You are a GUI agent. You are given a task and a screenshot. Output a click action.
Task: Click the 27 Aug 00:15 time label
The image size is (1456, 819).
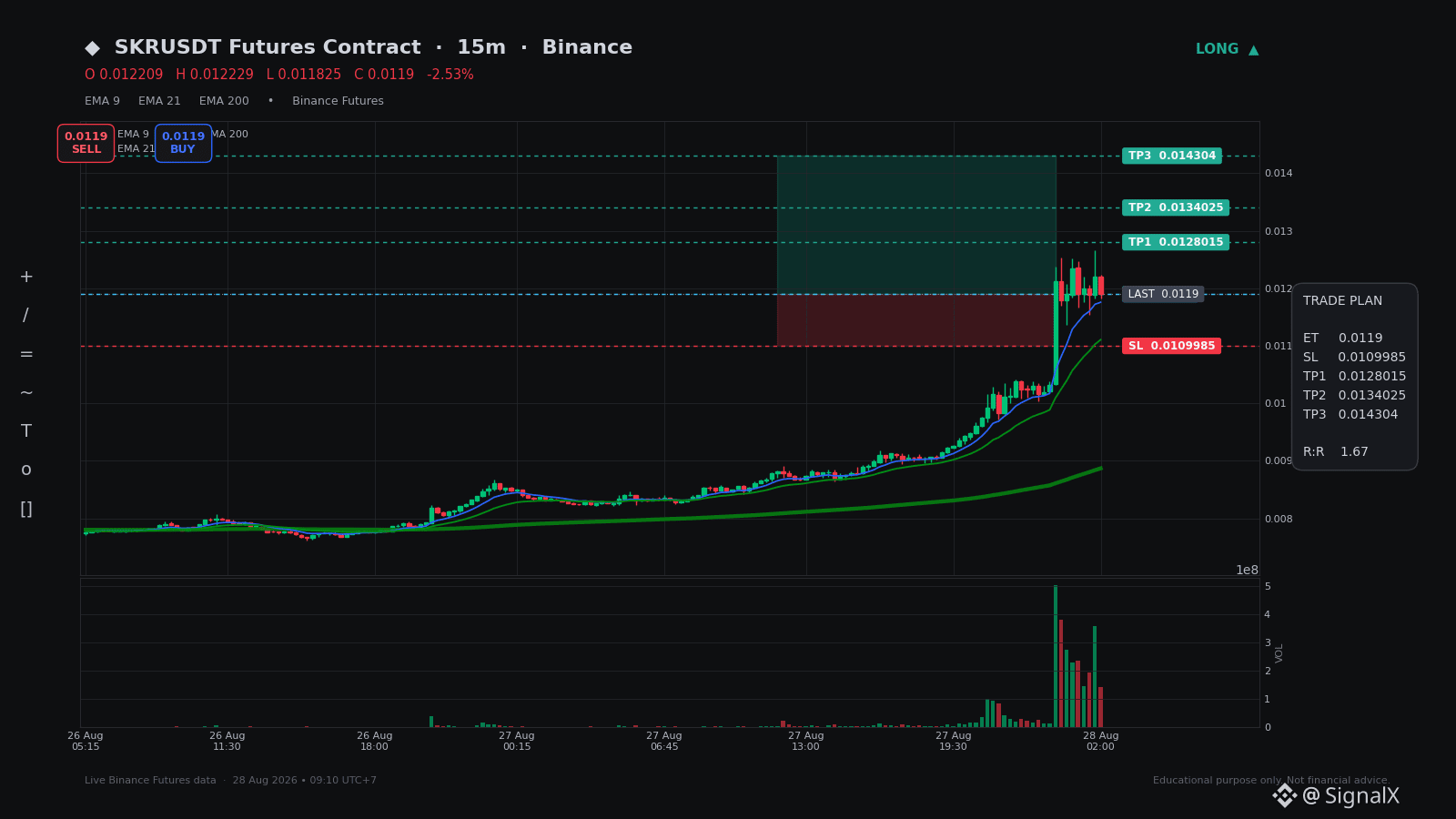[x=517, y=741]
